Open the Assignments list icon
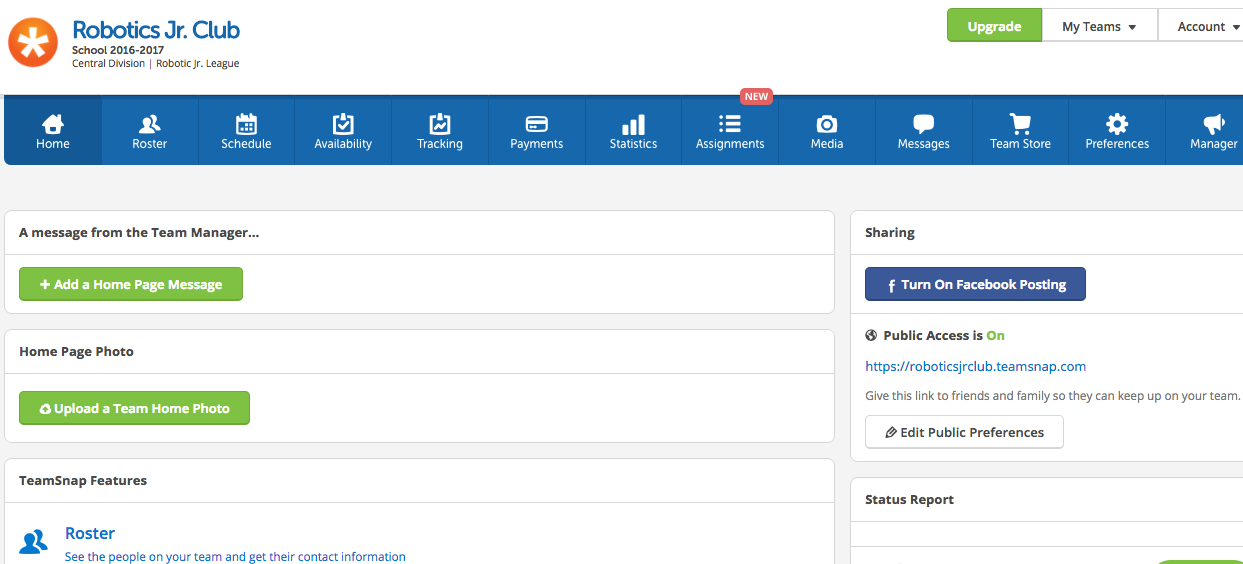1243x564 pixels. point(730,124)
